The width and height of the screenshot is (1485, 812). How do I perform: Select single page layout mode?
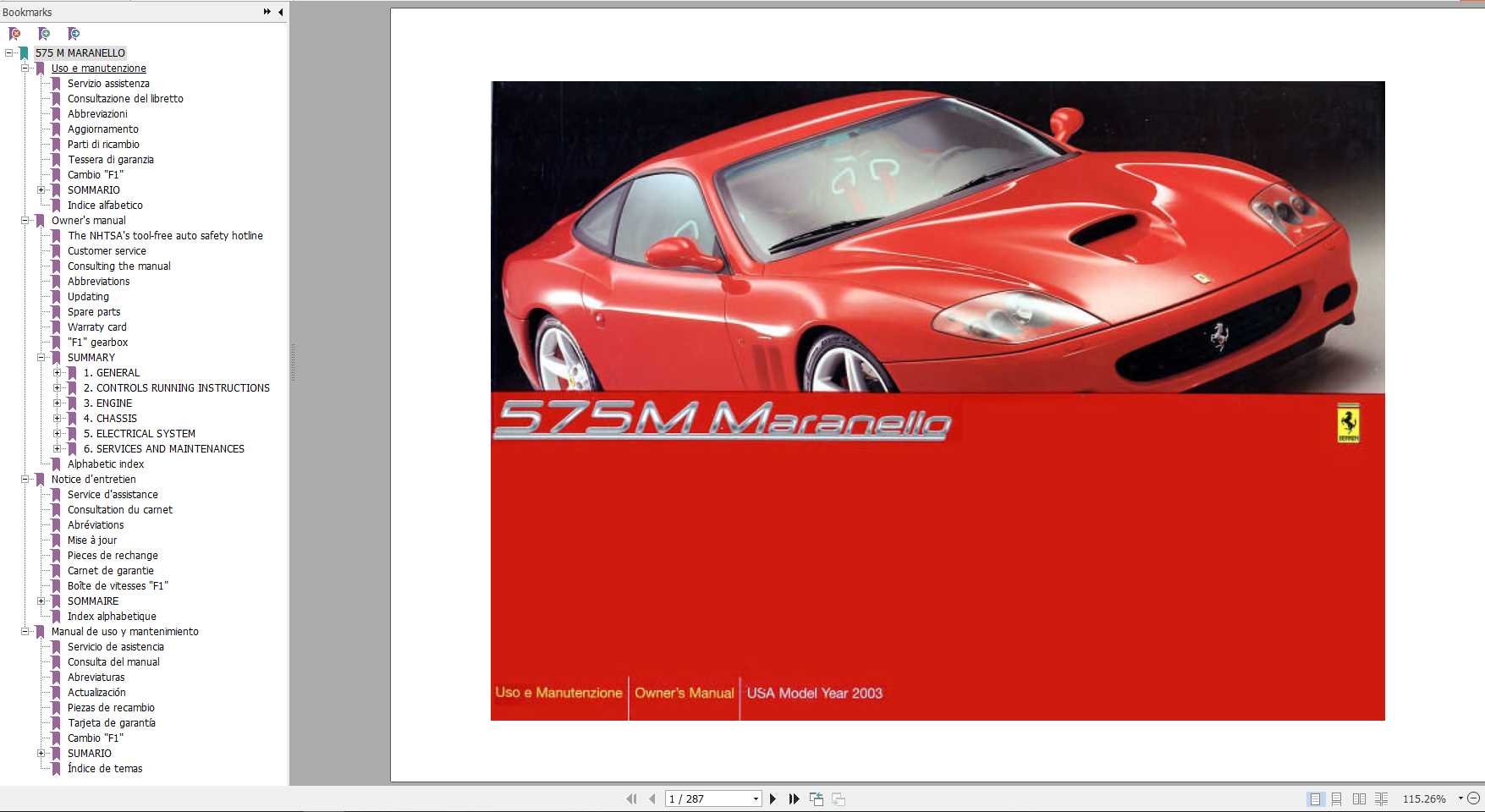[x=1315, y=798]
